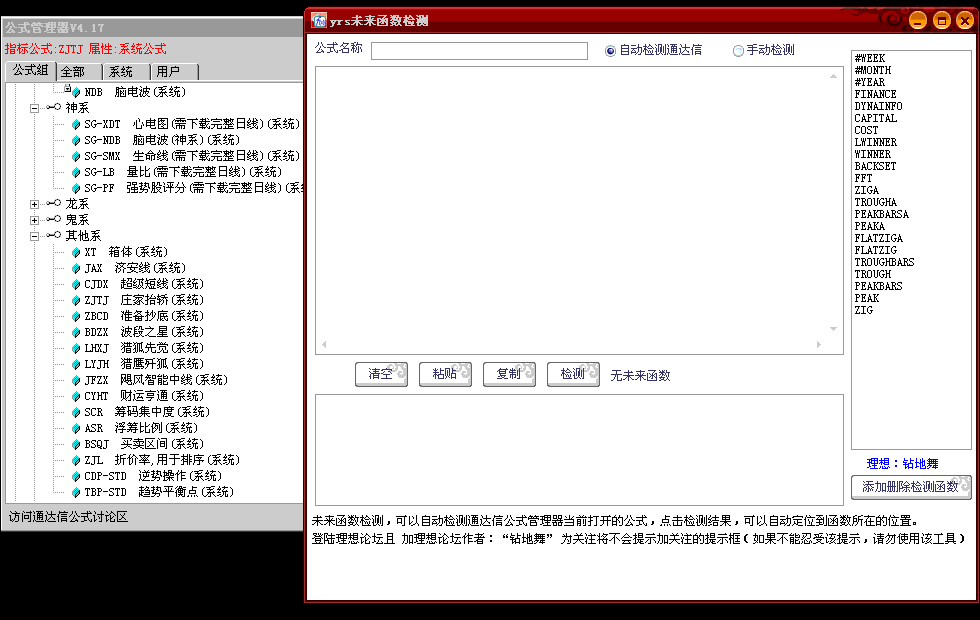Screen dimensions: 980x620
Task: Click the diamond icon beside XT 箱体
Action: (x=76, y=252)
